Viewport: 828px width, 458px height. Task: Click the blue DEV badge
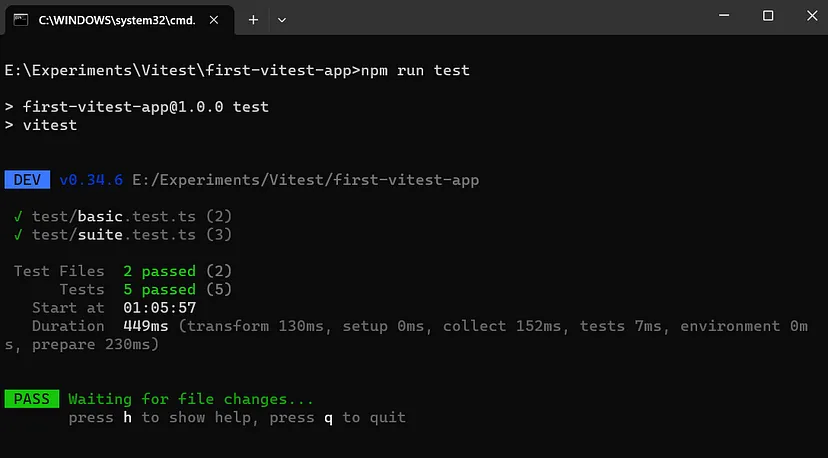pyautogui.click(x=27, y=180)
